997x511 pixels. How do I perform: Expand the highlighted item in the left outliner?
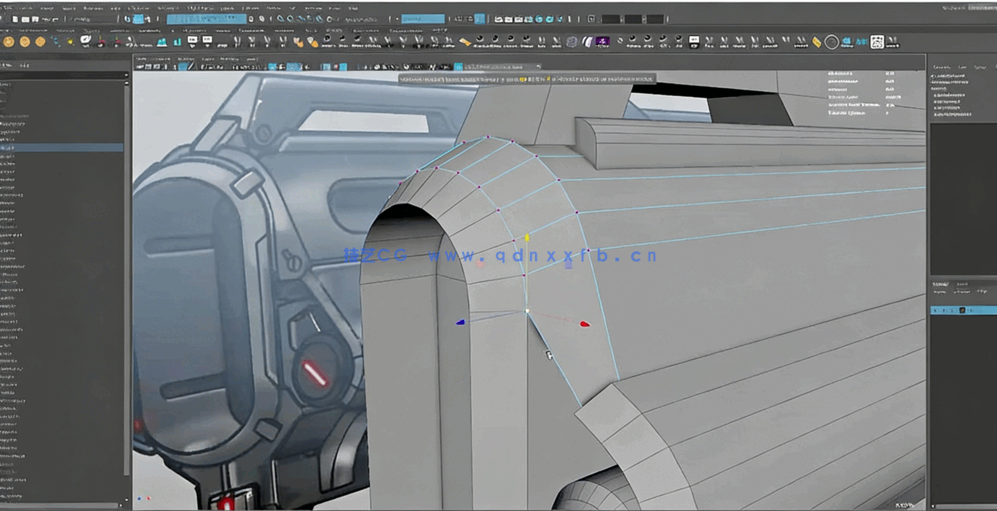point(4,148)
